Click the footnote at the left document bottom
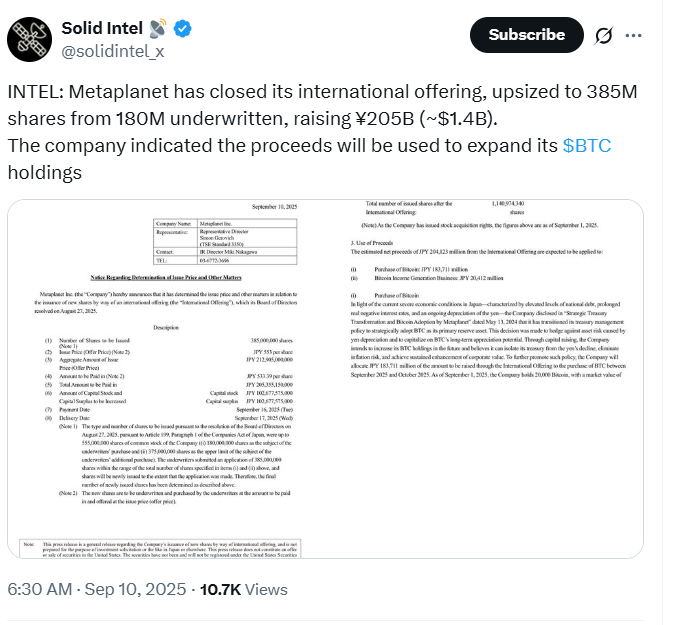The image size is (691, 625). (176, 549)
